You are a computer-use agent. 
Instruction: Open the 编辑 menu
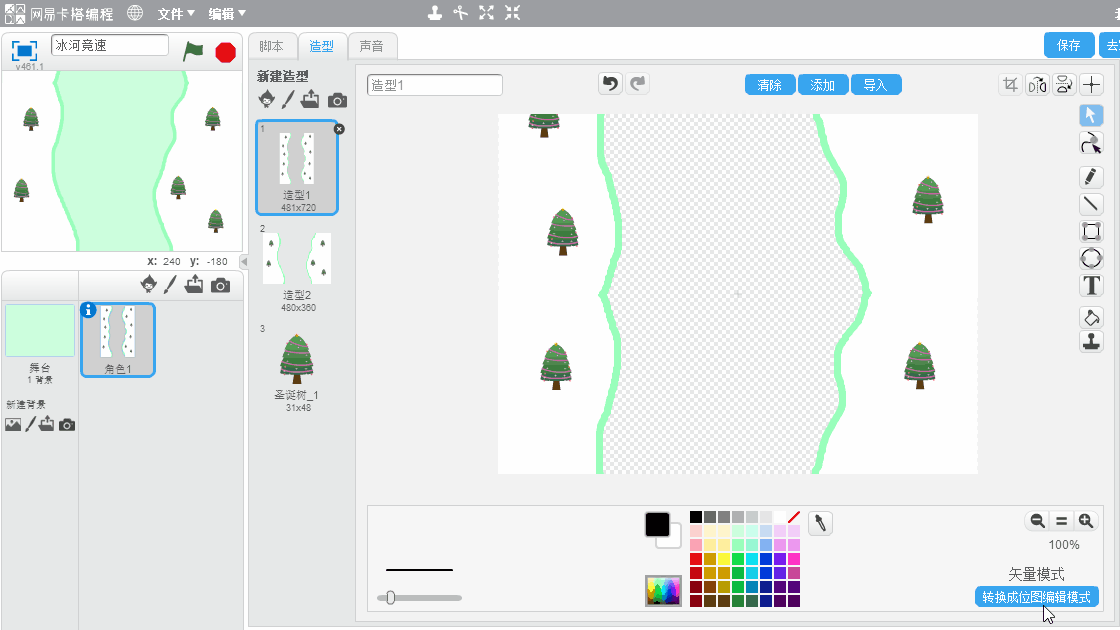point(227,14)
